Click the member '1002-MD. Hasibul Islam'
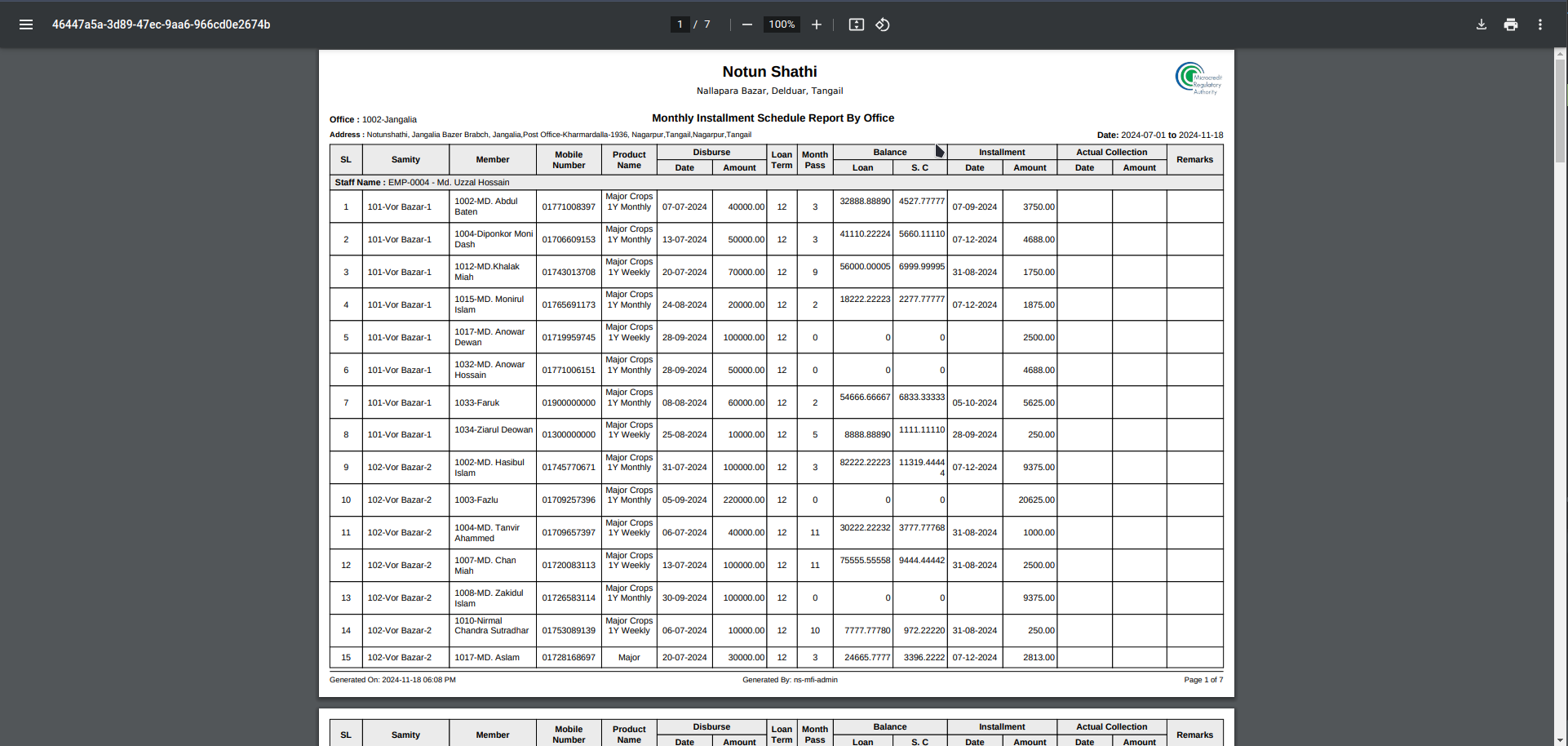This screenshot has width=1568, height=746. coord(489,468)
